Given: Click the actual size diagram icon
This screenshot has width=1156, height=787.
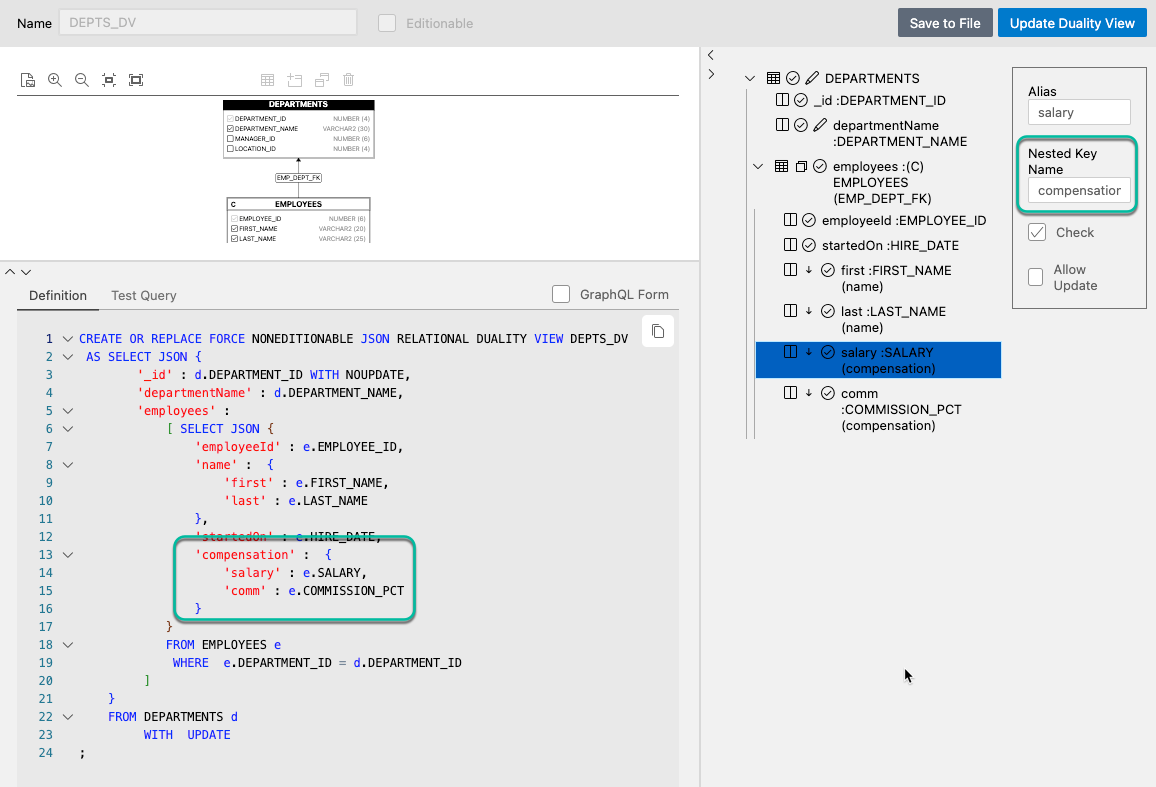Looking at the screenshot, I should 109,80.
